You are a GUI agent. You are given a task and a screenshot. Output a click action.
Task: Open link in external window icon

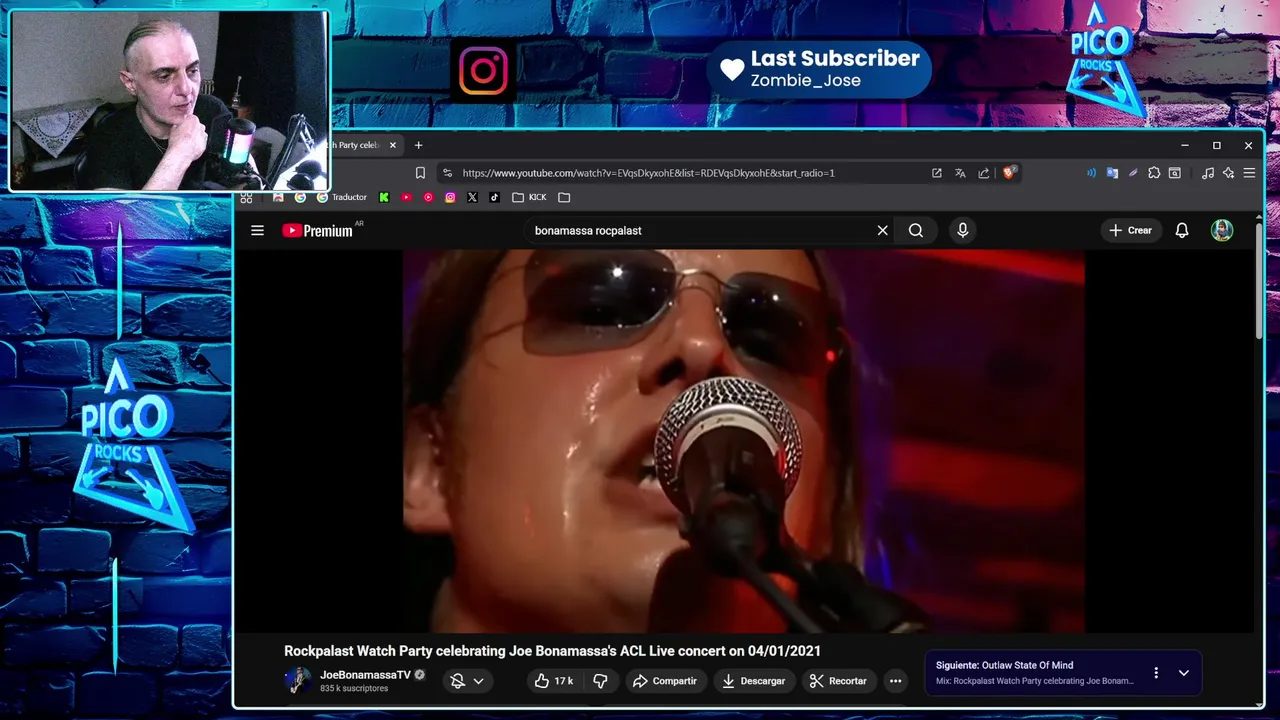(x=937, y=173)
